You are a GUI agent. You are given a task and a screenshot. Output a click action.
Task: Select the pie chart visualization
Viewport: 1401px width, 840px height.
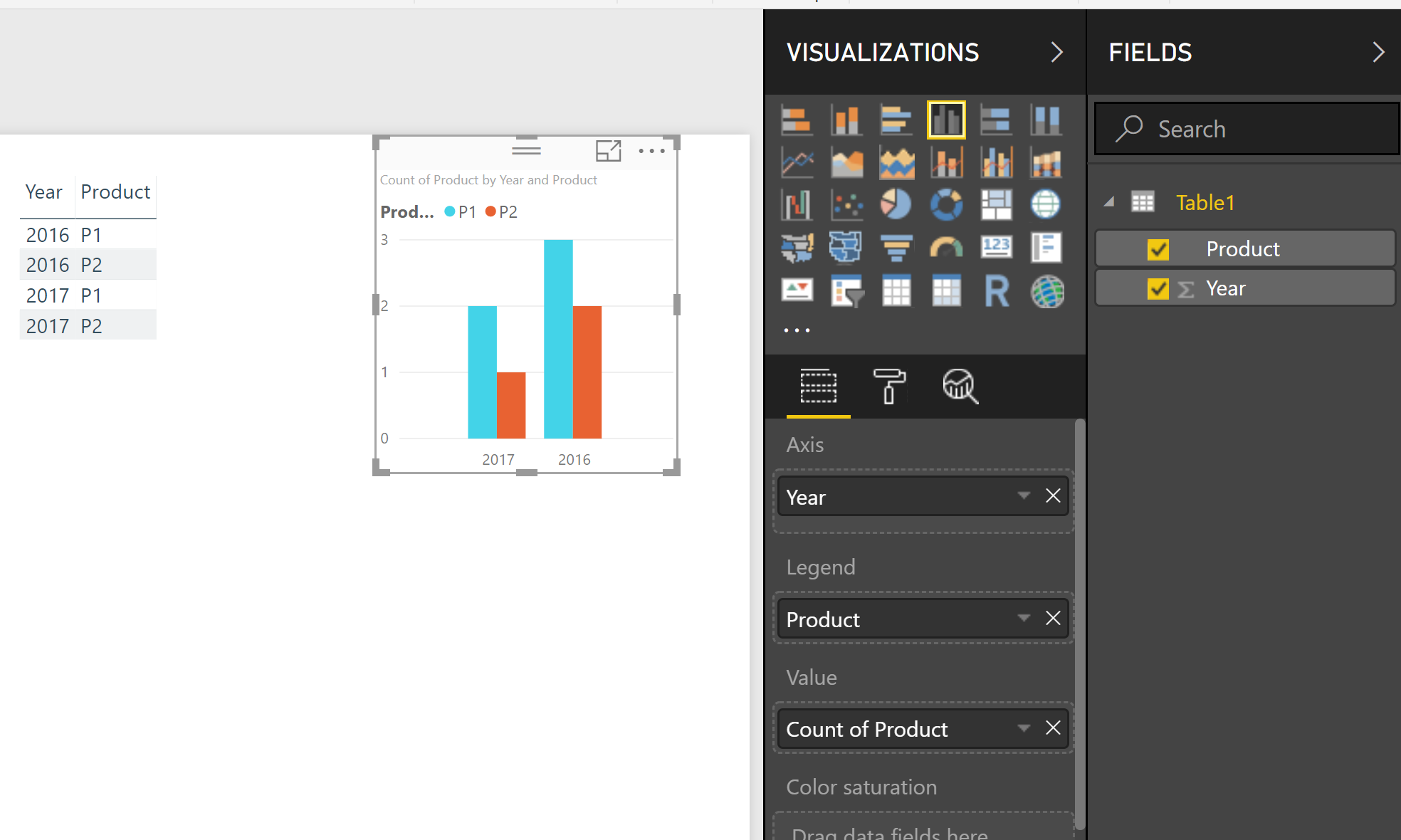(896, 205)
